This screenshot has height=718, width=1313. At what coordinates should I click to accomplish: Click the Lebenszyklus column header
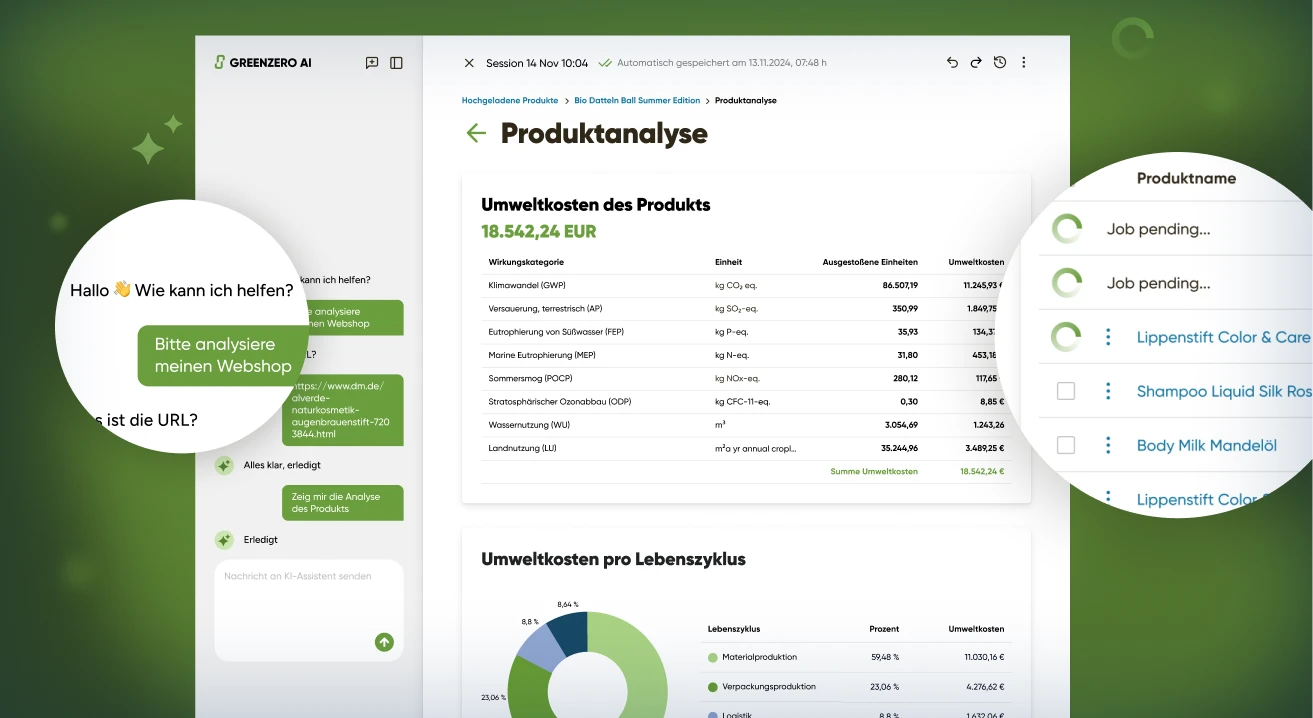tap(734, 629)
